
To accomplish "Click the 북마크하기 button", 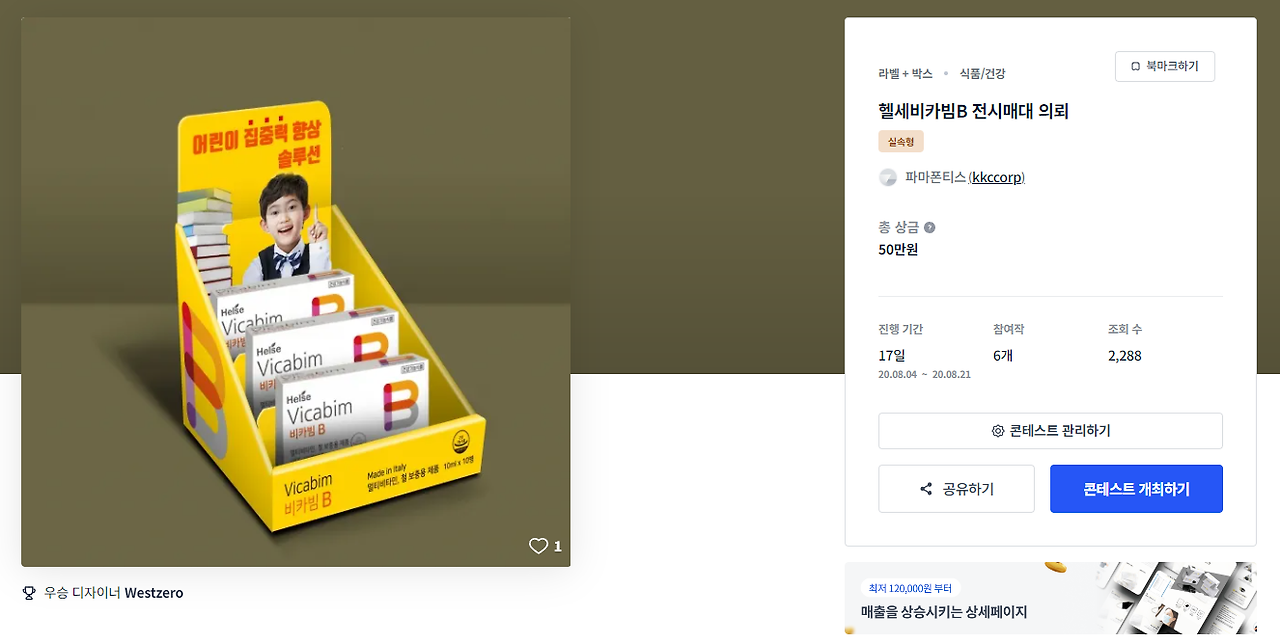I will pyautogui.click(x=1165, y=66).
